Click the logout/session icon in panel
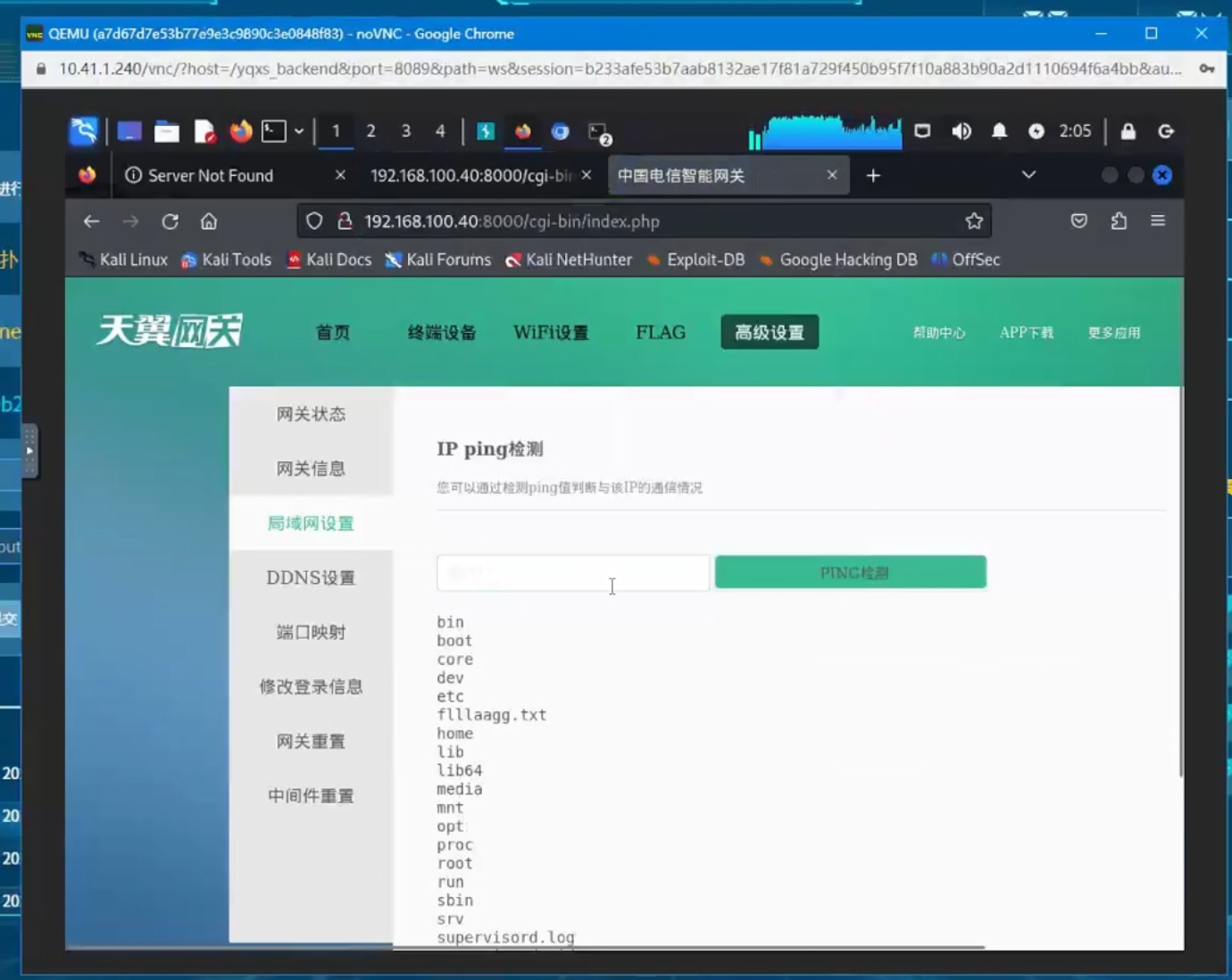Image resolution: width=1232 pixels, height=980 pixels. click(x=1166, y=131)
